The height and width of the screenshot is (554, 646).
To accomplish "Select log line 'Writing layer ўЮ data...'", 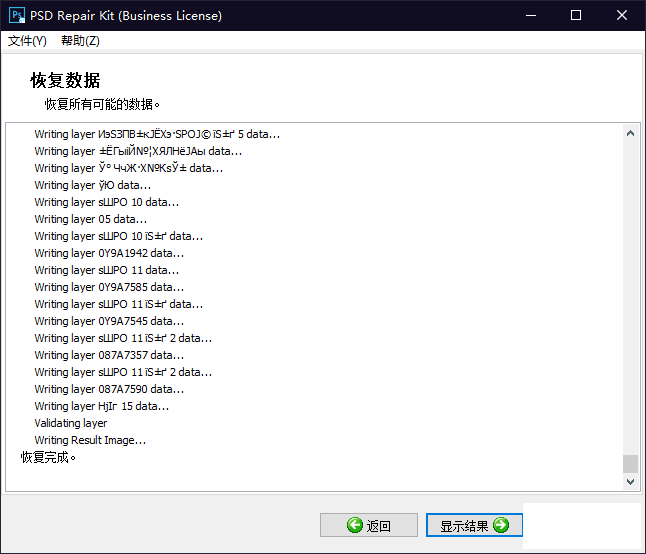I will (x=93, y=185).
